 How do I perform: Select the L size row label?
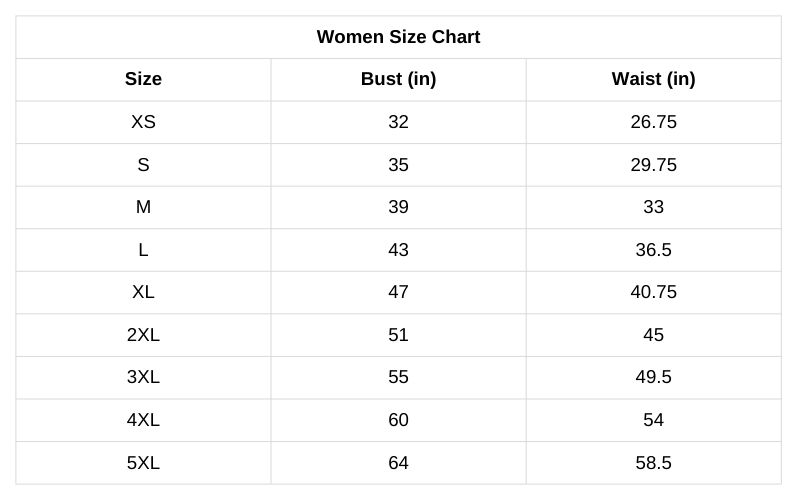[143, 250]
